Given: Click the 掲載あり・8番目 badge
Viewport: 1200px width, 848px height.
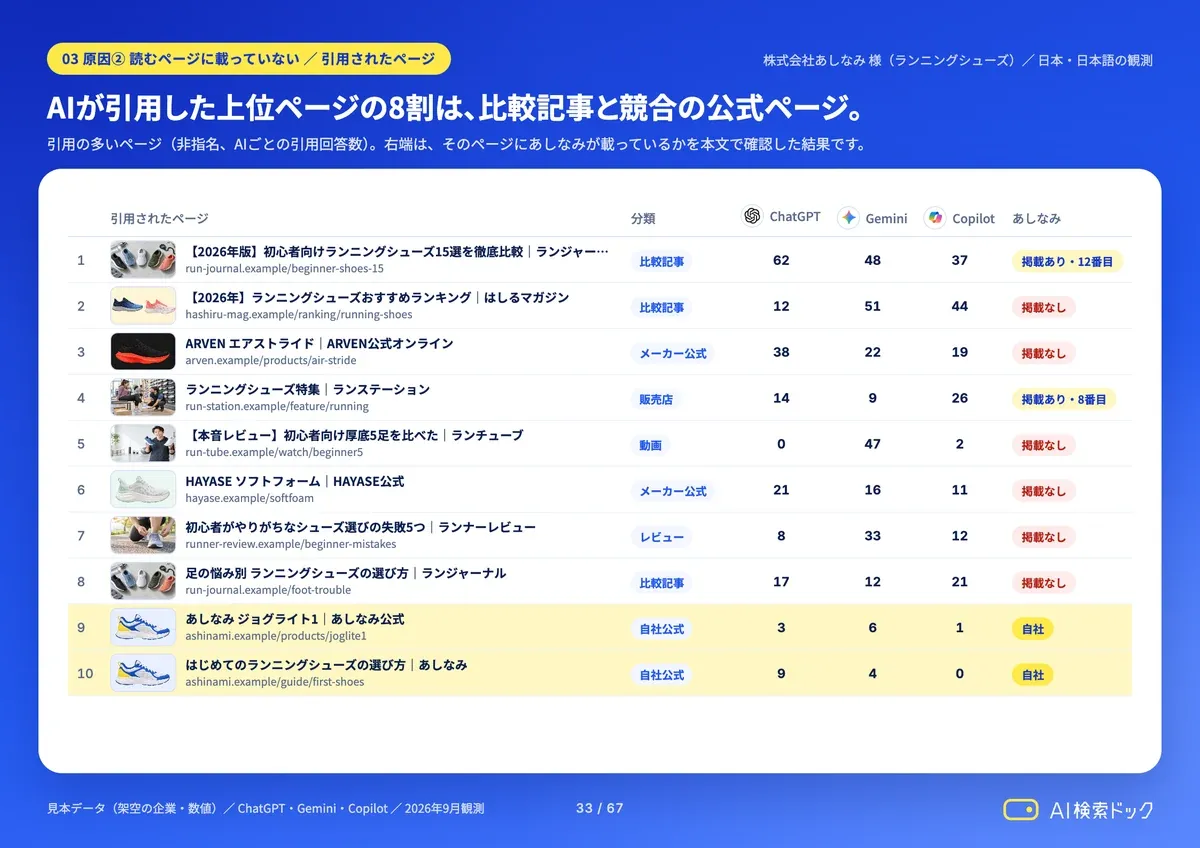Looking at the screenshot, I should (x=1064, y=400).
